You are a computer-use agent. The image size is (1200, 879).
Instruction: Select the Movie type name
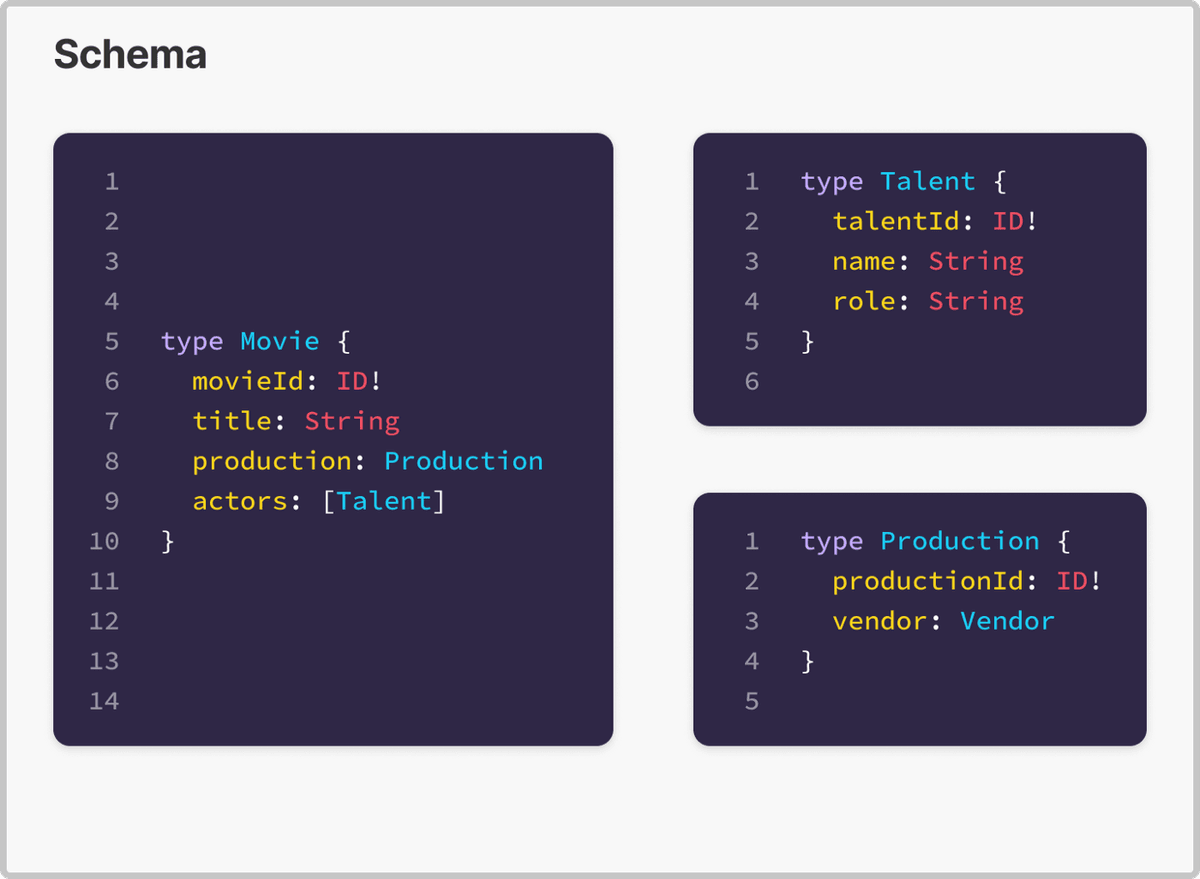coord(280,341)
